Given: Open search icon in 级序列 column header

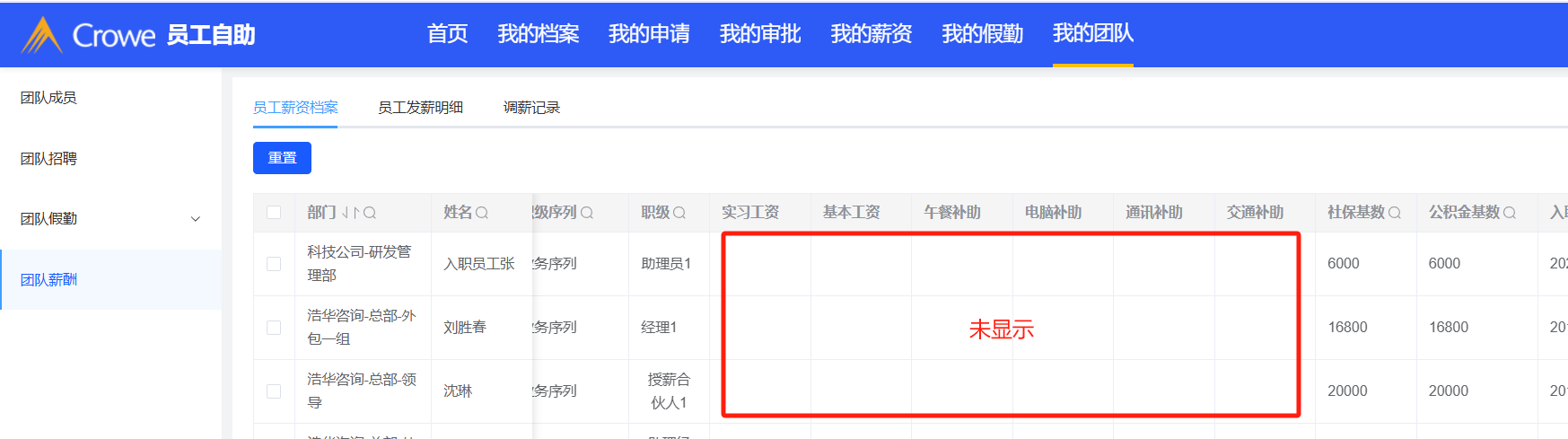Looking at the screenshot, I should pos(587,213).
